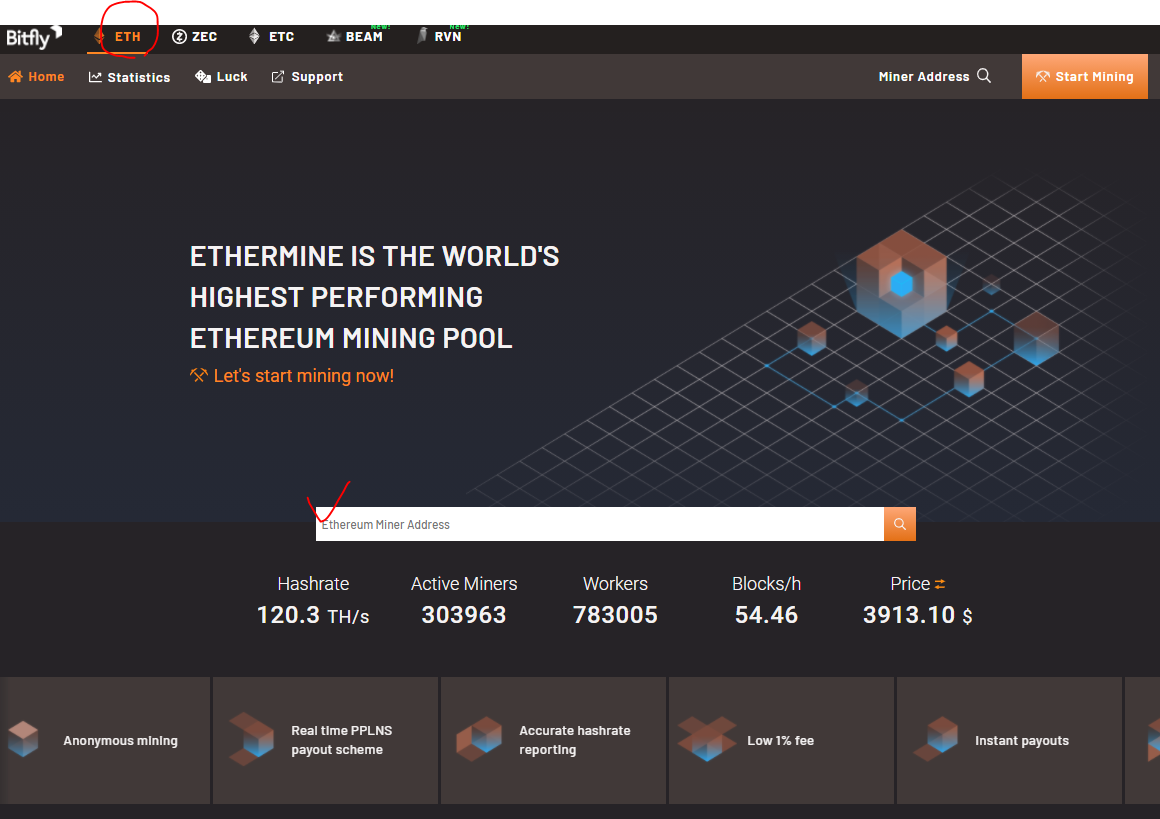Click the Statistics chart icon

[95, 77]
